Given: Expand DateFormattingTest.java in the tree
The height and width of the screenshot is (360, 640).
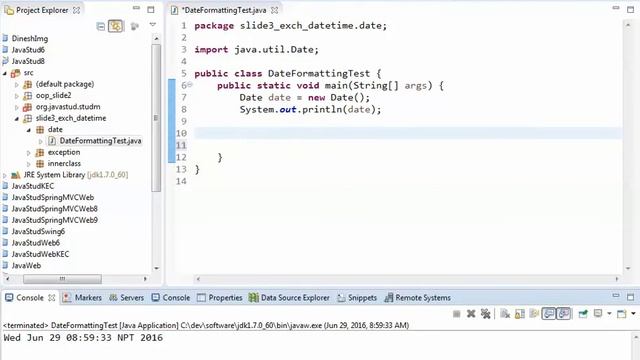Looking at the screenshot, I should coord(40,141).
